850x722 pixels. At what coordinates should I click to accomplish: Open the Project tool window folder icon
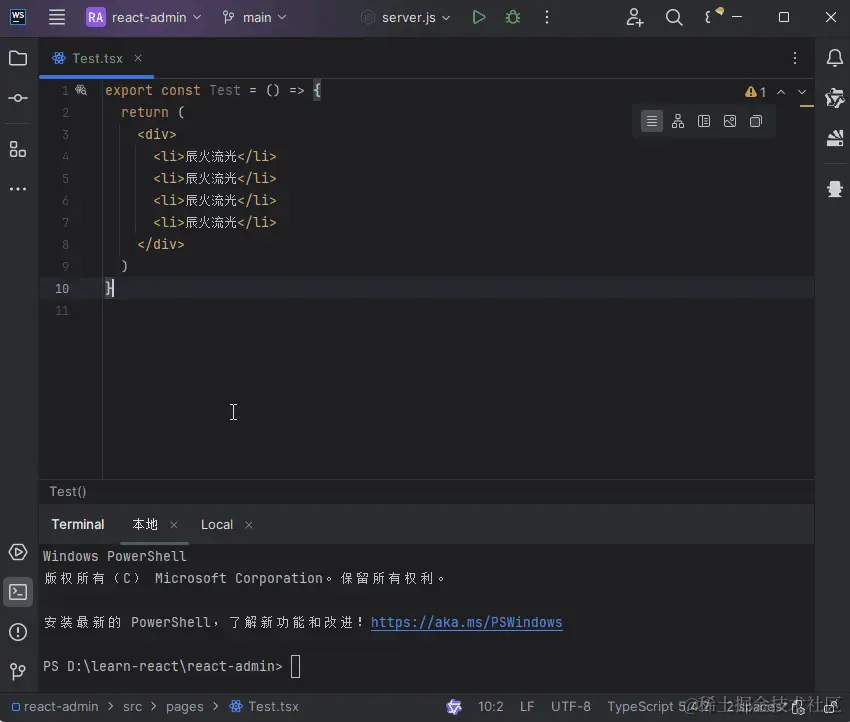[x=18, y=58]
